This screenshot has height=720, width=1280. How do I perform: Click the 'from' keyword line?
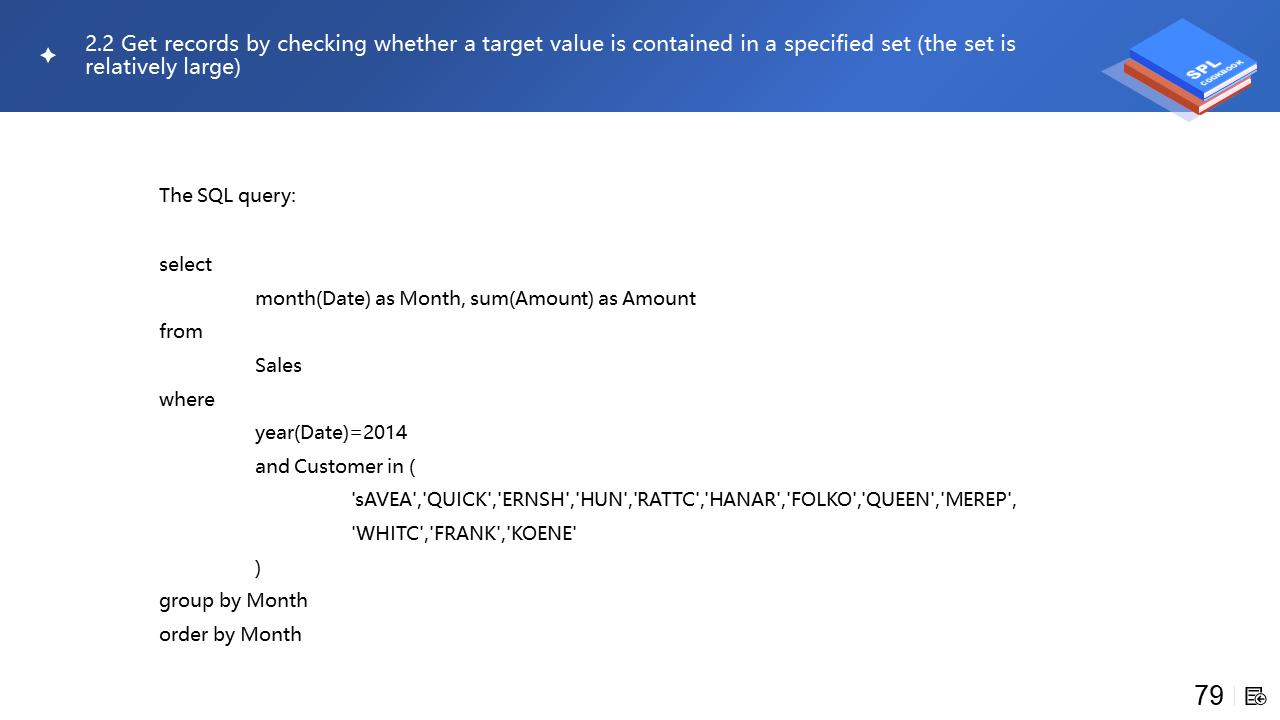coord(181,332)
